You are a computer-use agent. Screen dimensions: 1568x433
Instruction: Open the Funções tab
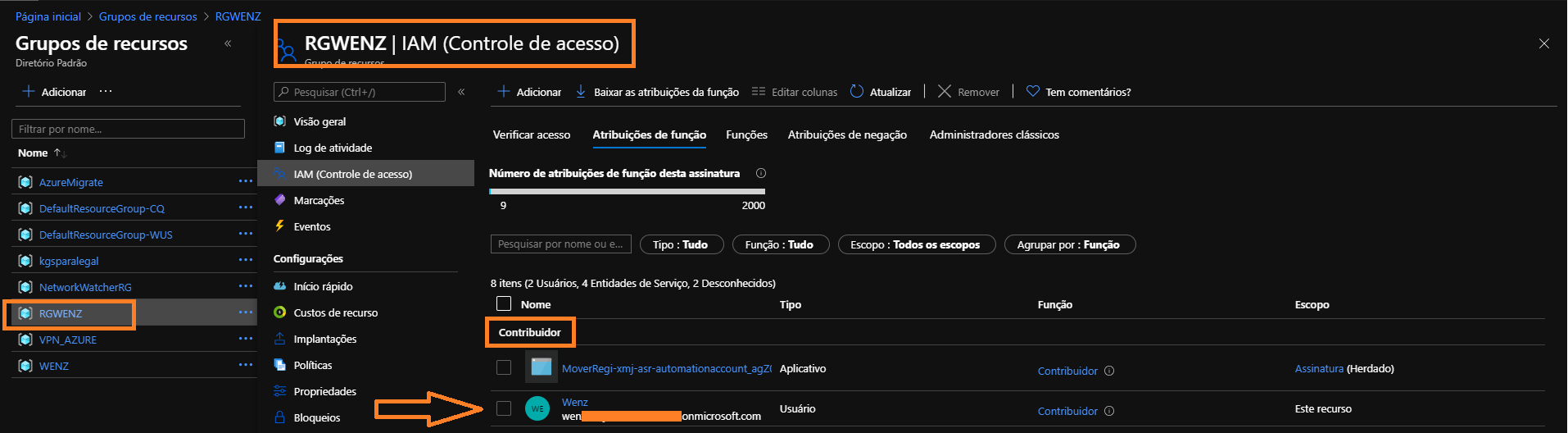(746, 134)
